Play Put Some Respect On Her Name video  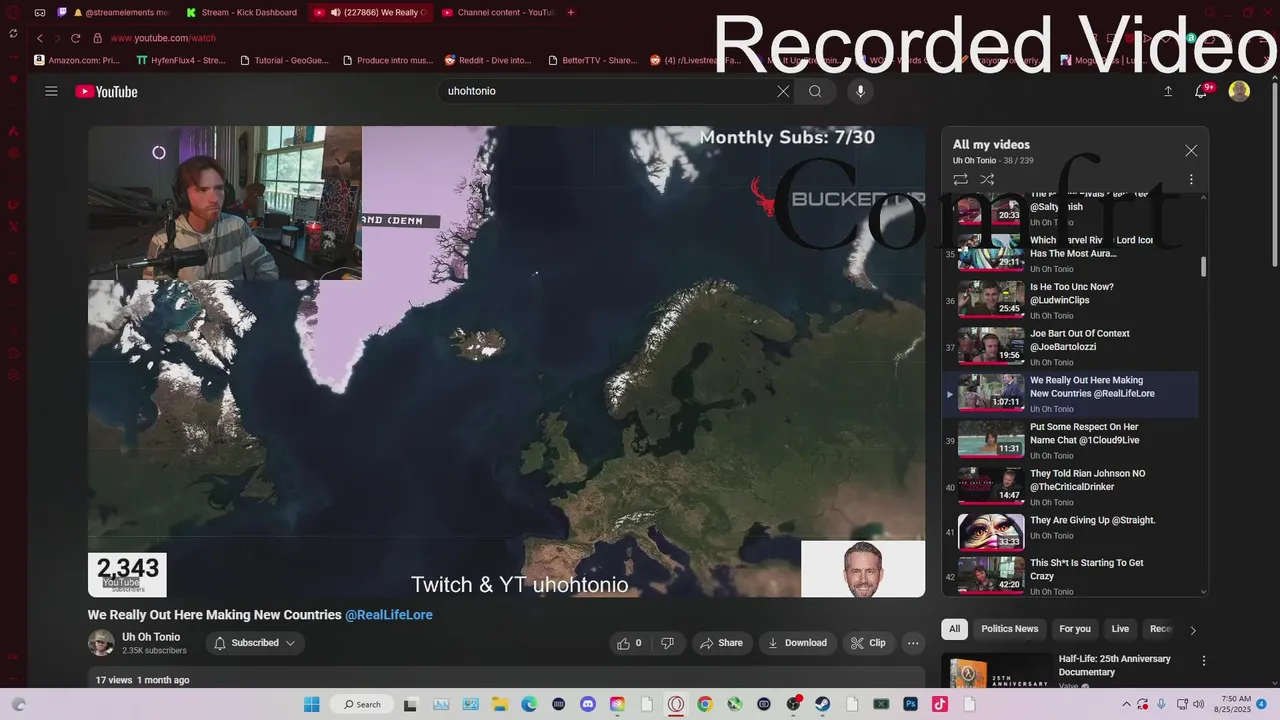coord(1070,440)
